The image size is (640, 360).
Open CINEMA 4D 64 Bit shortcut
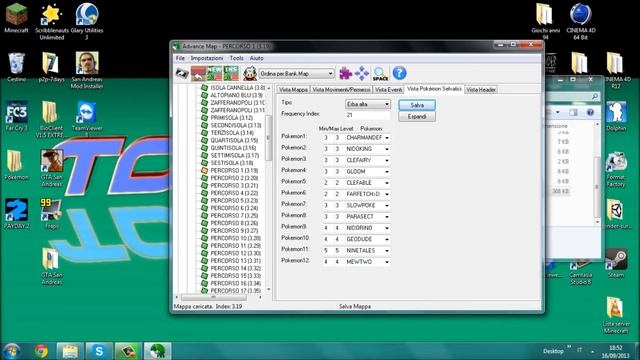[x=580, y=21]
